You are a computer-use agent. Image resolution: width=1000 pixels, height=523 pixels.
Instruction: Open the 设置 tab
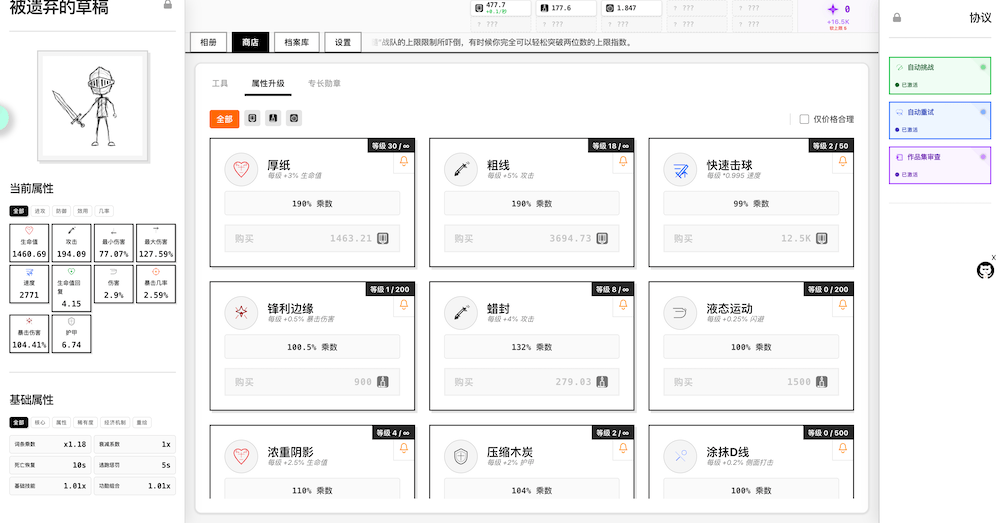coord(343,43)
